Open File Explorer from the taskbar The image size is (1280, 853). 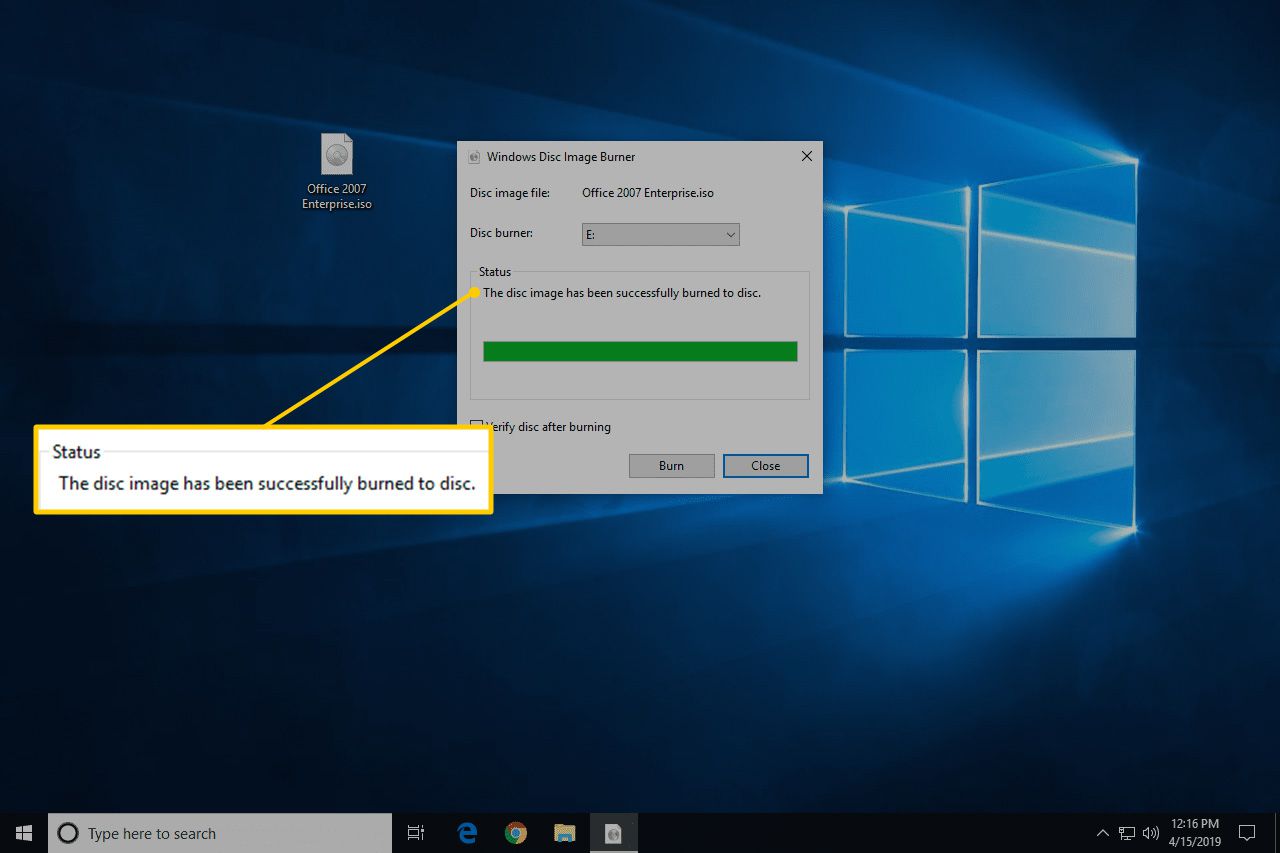[564, 833]
